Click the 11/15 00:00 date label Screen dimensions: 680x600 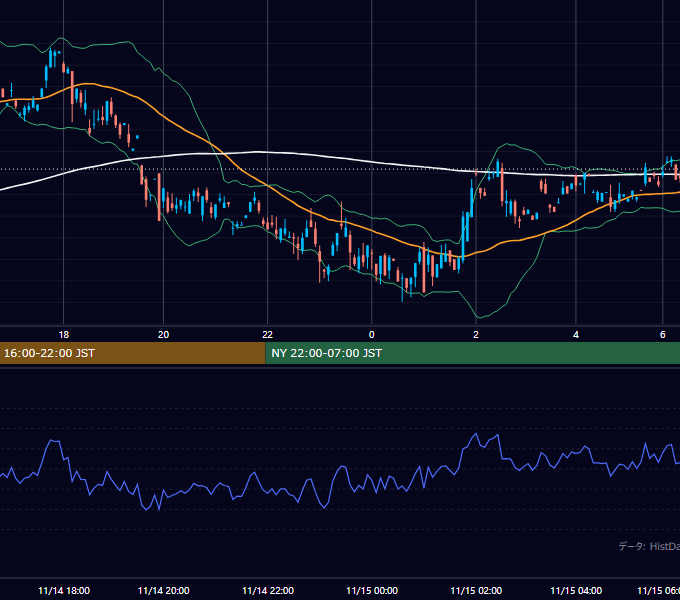click(372, 590)
